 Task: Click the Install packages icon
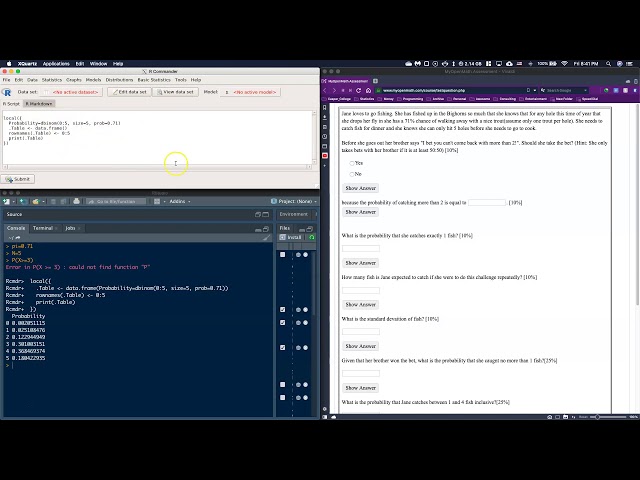(x=292, y=237)
